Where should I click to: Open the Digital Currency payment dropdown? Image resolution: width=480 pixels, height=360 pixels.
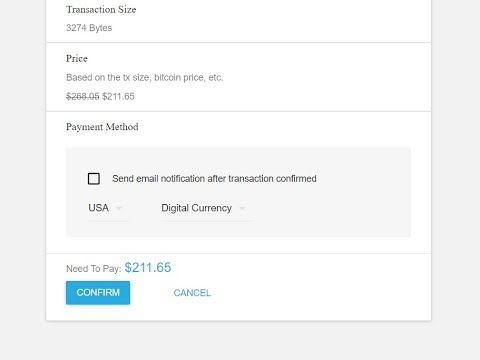tap(206, 208)
